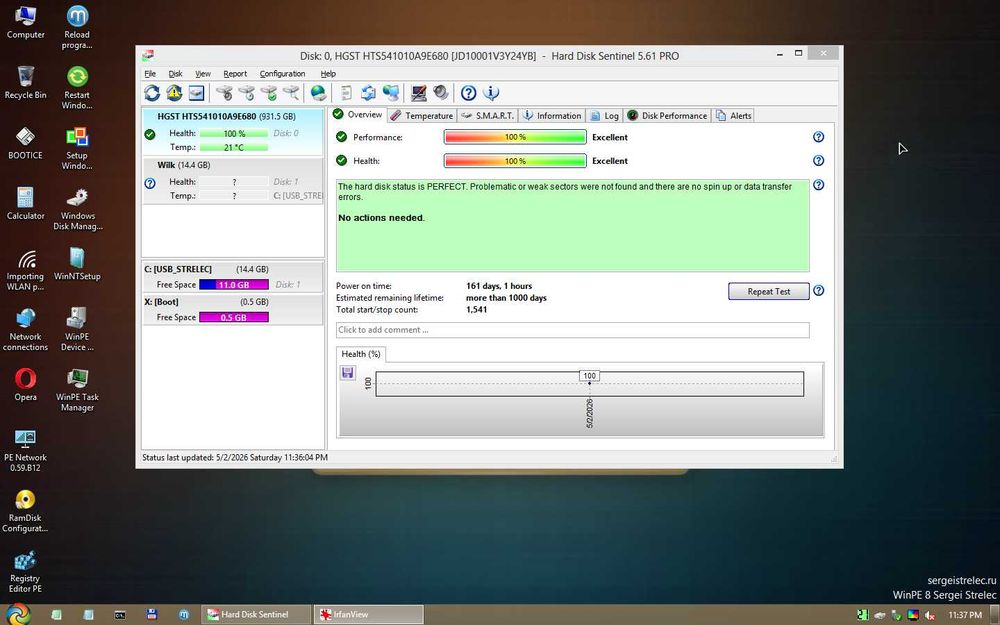1000x625 pixels.
Task: Click the Start button on taskbar
Action: pyautogui.click(x=17, y=614)
